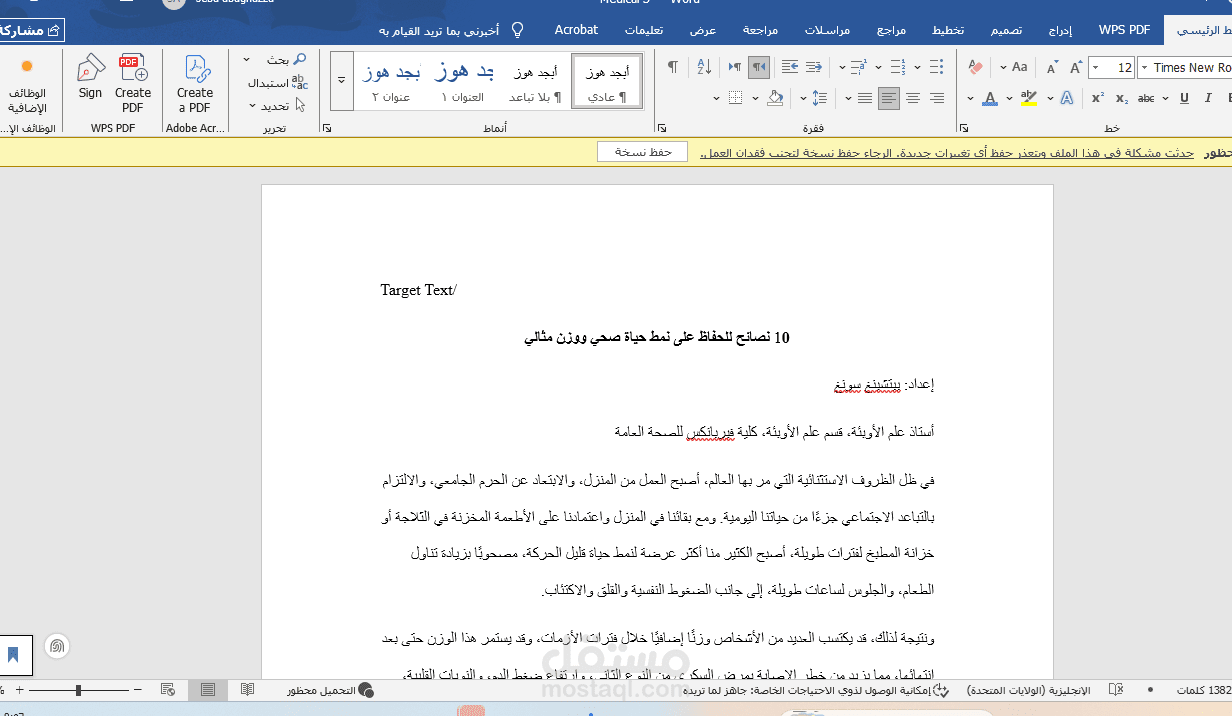This screenshot has height=716, width=1232.
Task: Click the borders icon
Action: pyautogui.click(x=736, y=98)
